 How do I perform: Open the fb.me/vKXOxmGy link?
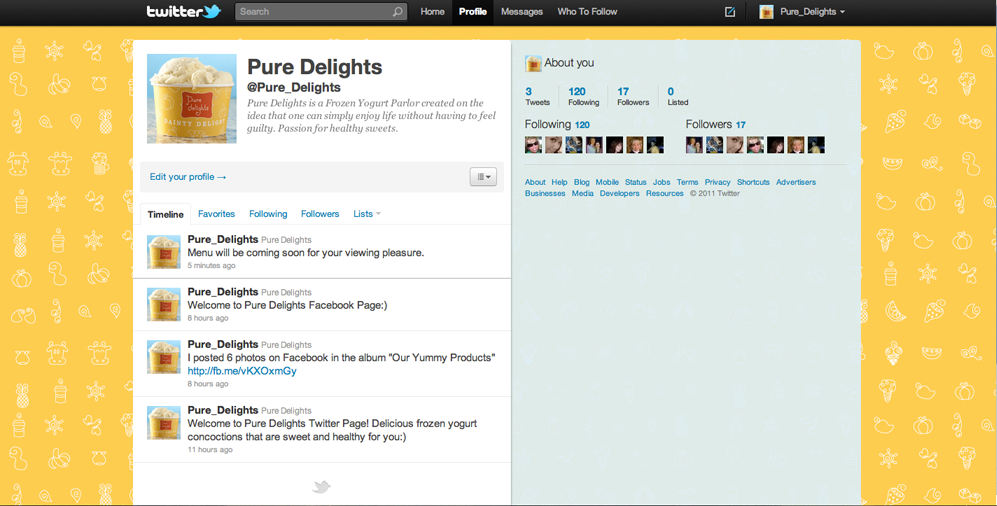pyautogui.click(x=242, y=371)
